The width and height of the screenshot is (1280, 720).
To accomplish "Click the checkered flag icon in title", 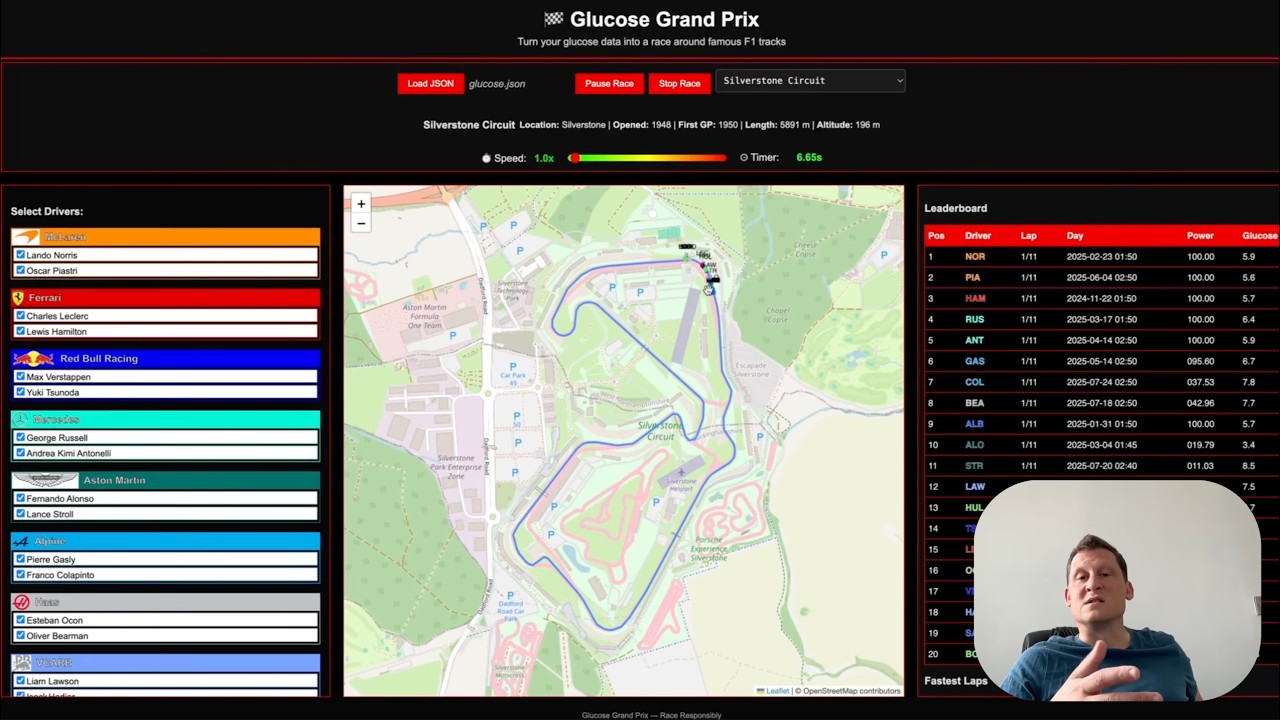I will pos(553,19).
